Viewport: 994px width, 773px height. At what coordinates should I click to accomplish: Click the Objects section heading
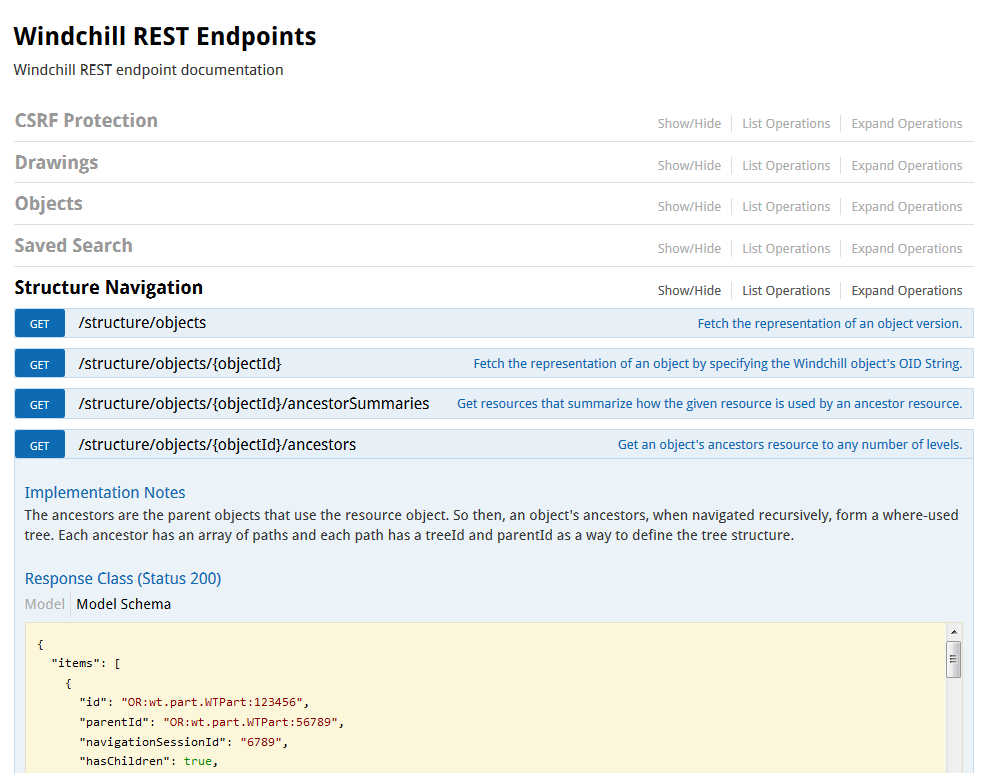pos(49,204)
